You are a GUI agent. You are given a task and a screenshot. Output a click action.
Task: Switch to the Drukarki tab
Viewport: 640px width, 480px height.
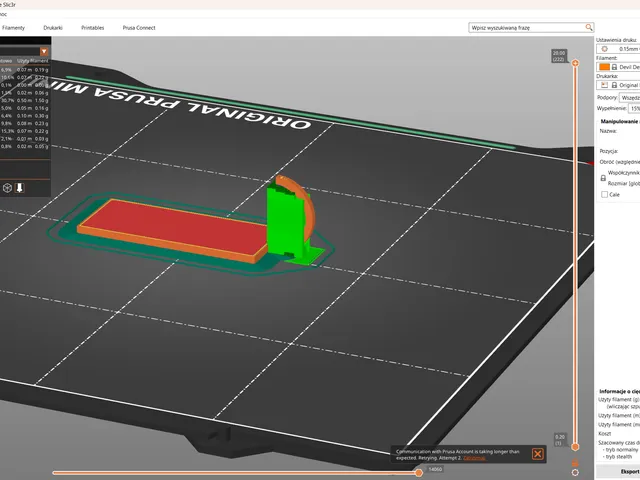tap(53, 28)
